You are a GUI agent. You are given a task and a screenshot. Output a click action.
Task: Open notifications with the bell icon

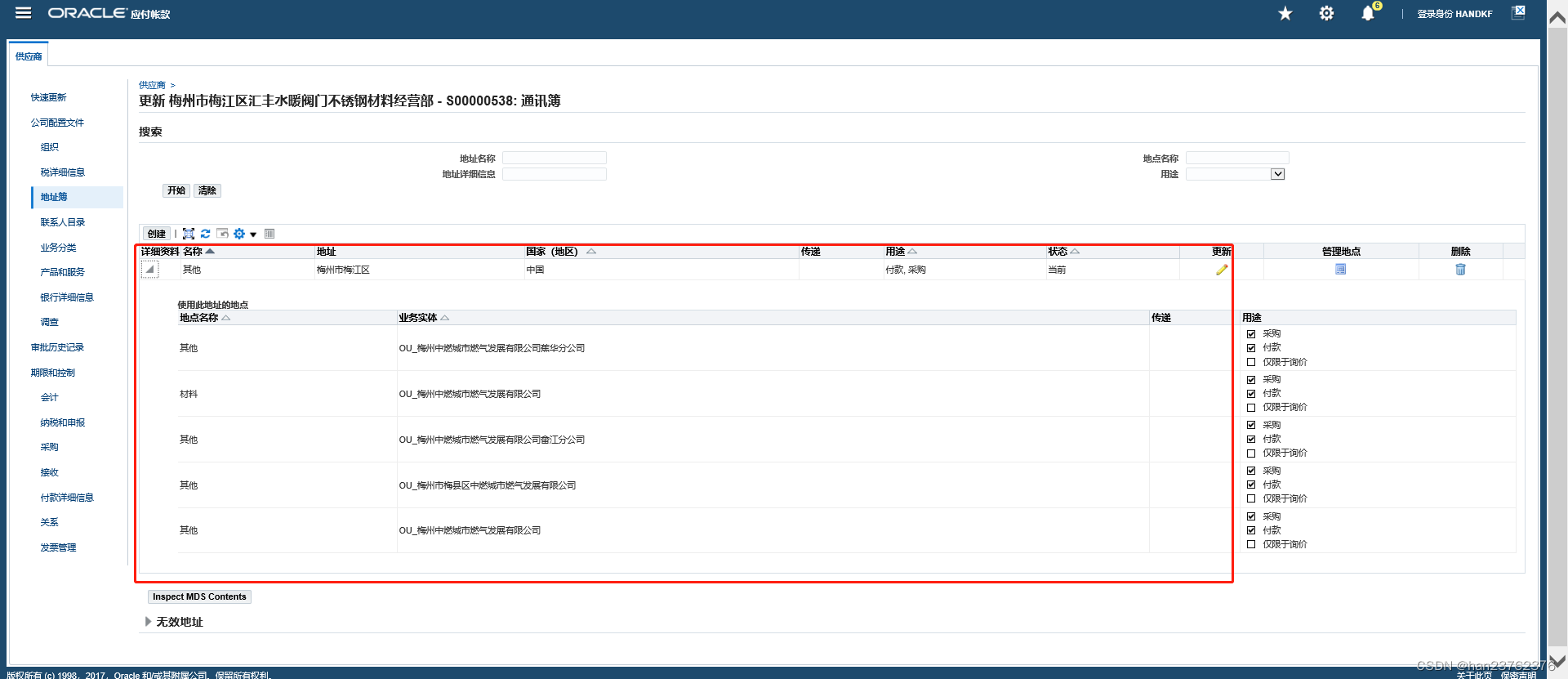[x=1368, y=14]
